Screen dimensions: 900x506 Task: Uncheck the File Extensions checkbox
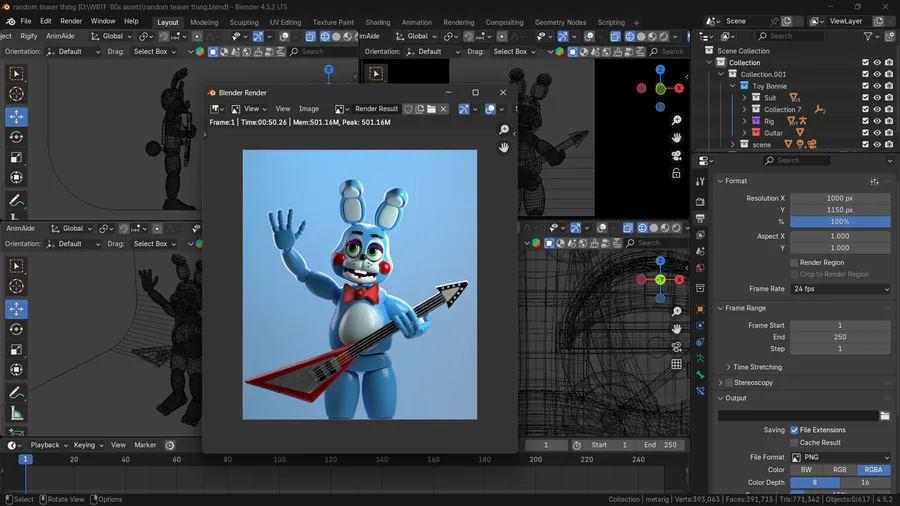click(794, 430)
